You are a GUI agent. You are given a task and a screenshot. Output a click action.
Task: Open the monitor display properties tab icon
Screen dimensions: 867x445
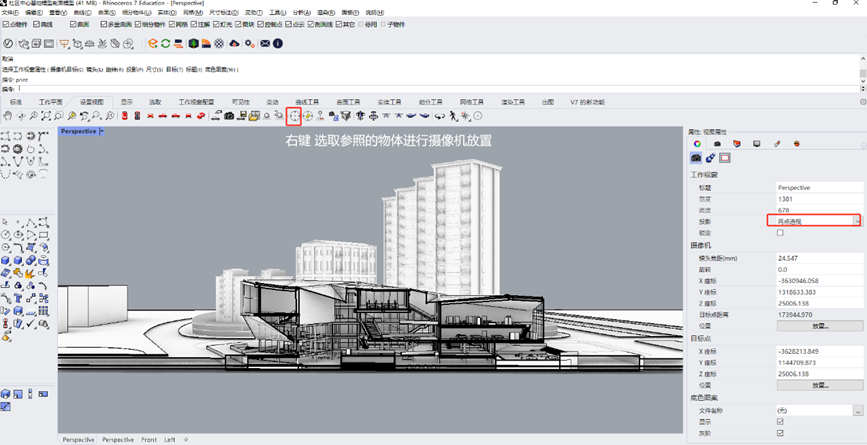click(756, 144)
